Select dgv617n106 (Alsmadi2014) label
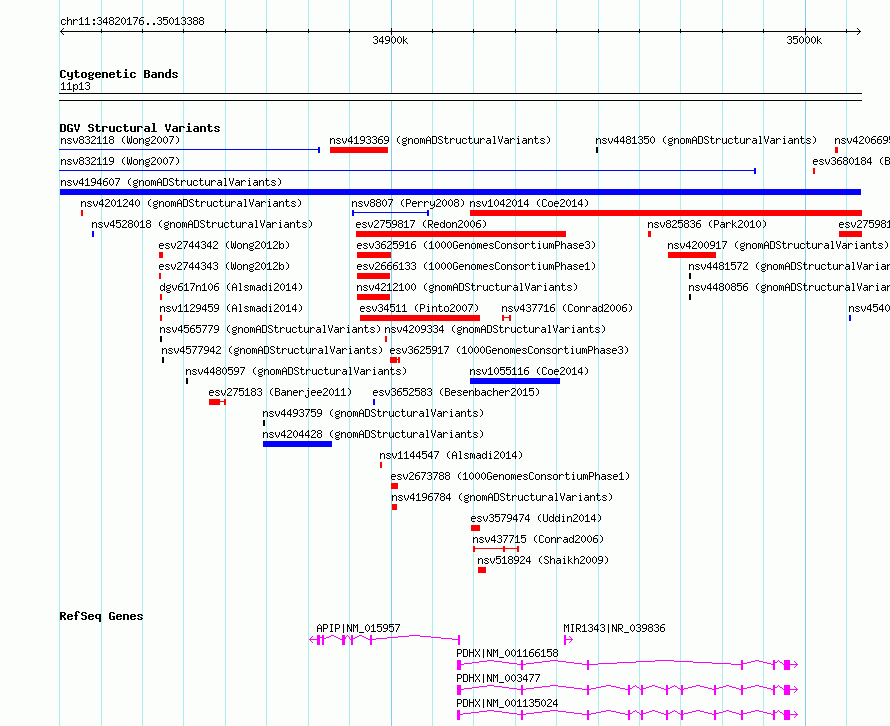Screen dimensions: 890x726 (x=231, y=287)
